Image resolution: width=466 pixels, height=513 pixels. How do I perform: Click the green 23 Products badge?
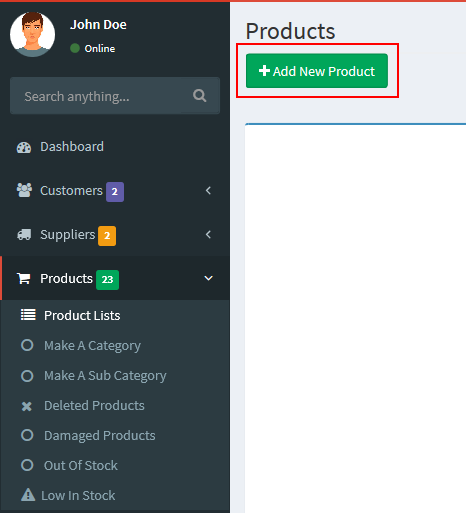coord(107,279)
